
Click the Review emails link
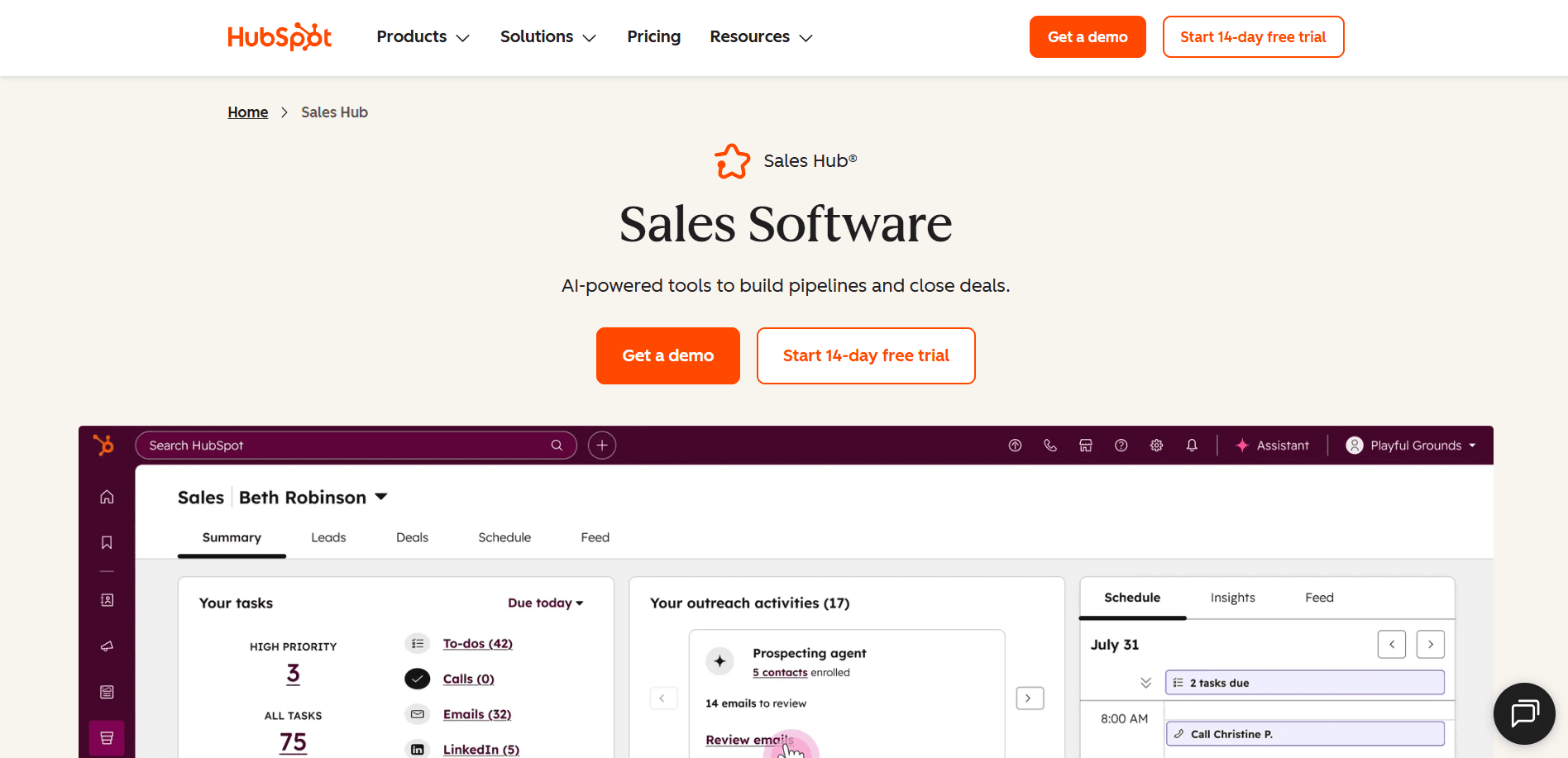[749, 740]
